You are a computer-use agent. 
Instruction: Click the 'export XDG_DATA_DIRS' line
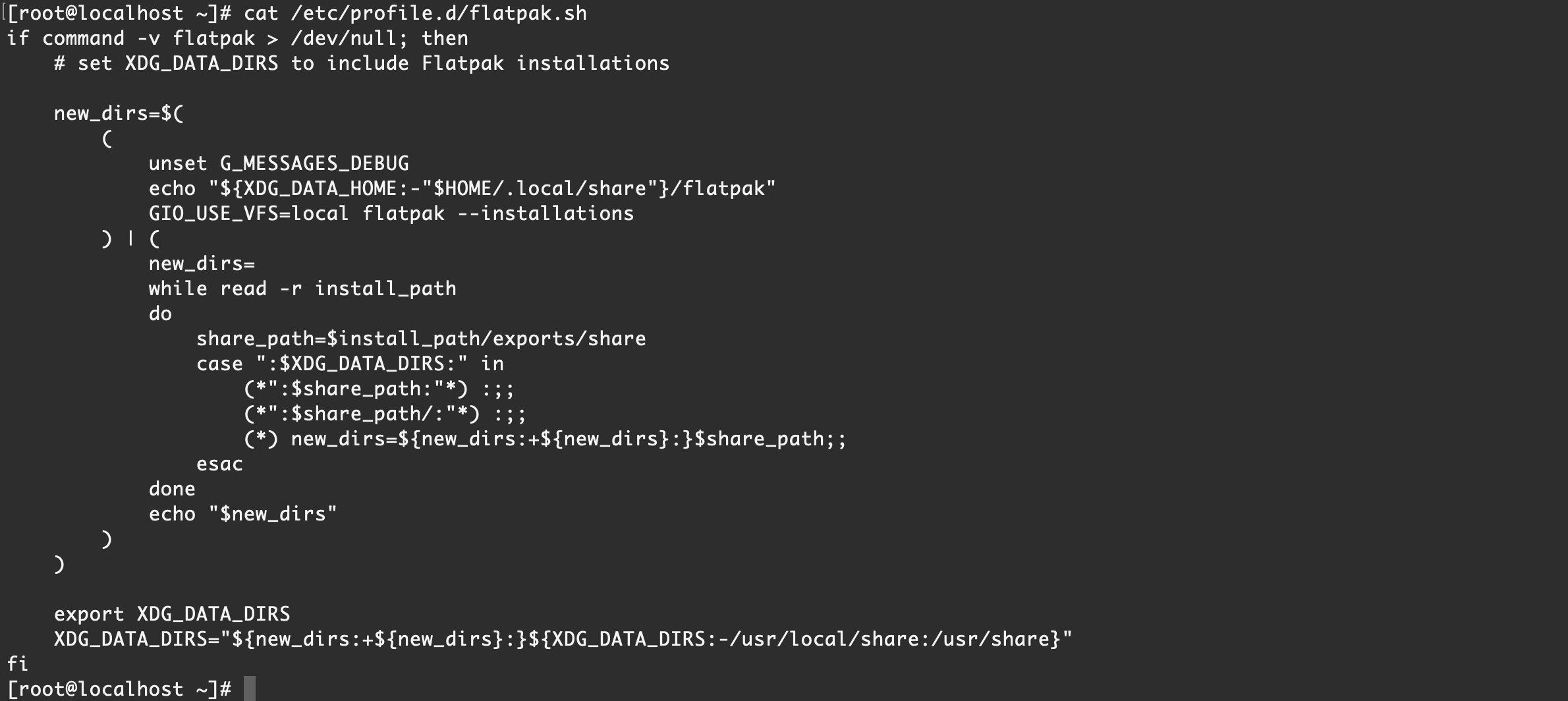click(172, 614)
